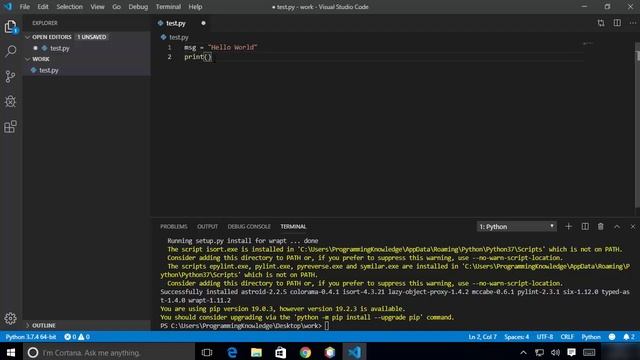Screen dimensions: 640x360
Task: Change encoding via UTF-8
Action: (x=544, y=337)
